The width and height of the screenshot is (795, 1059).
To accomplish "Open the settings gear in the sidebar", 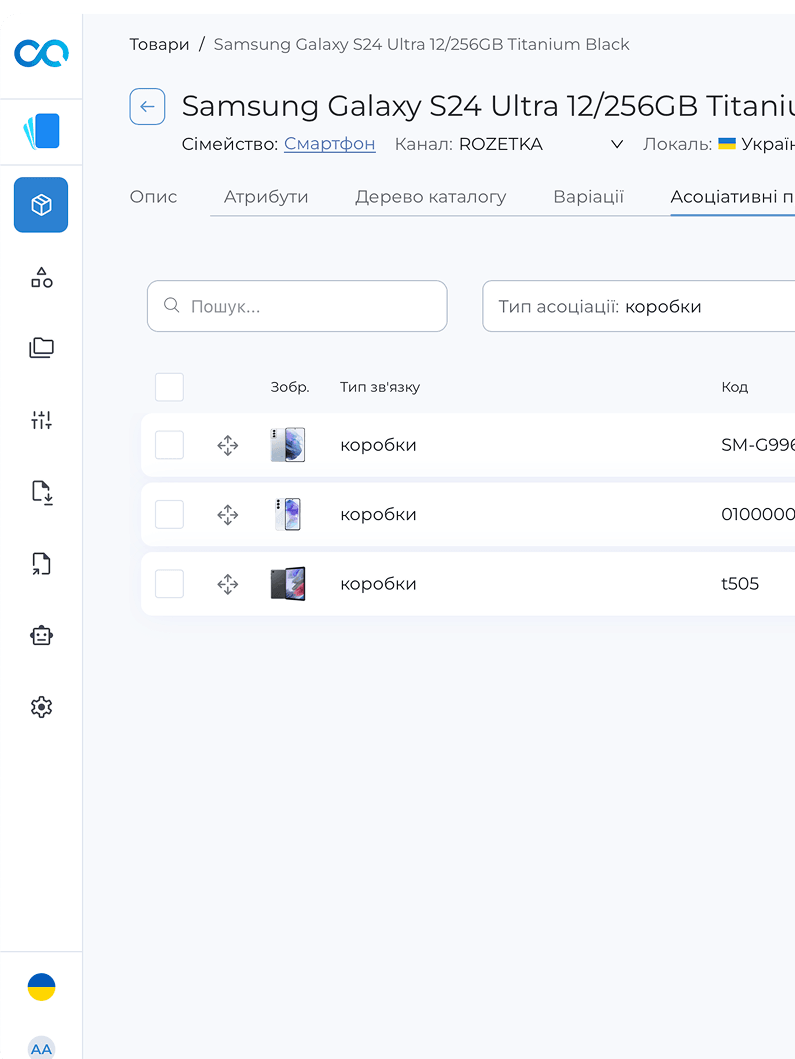I will [x=41, y=707].
